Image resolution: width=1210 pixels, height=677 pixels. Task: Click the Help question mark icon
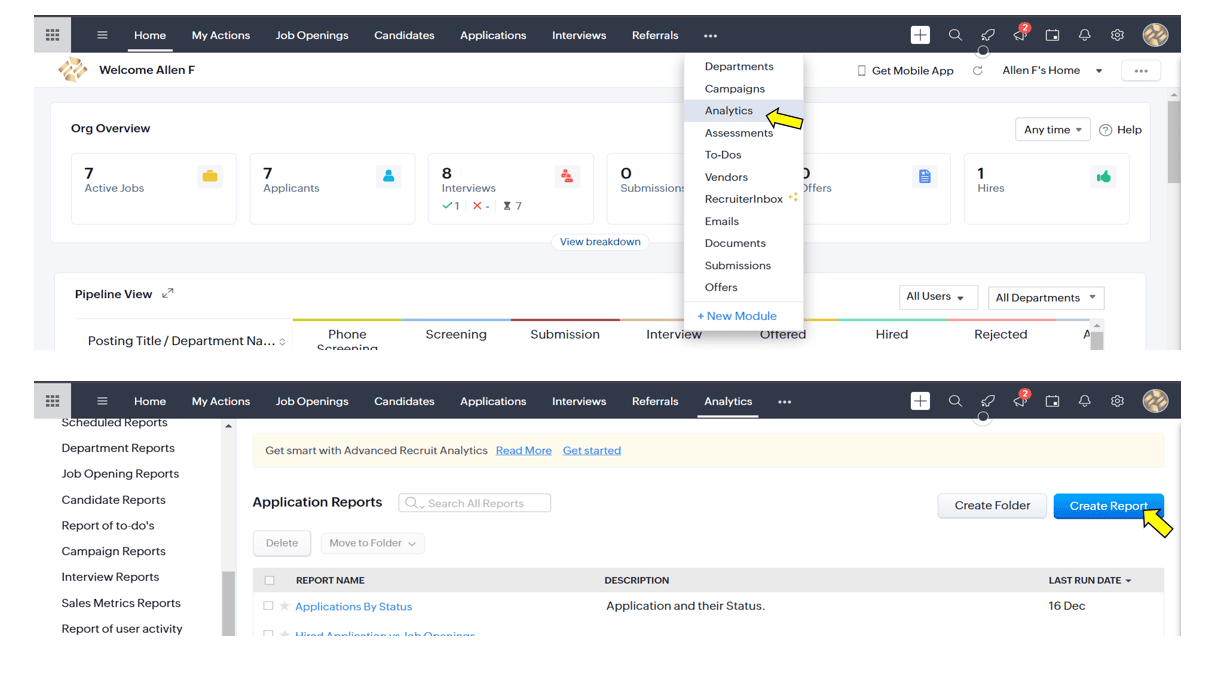(1105, 130)
